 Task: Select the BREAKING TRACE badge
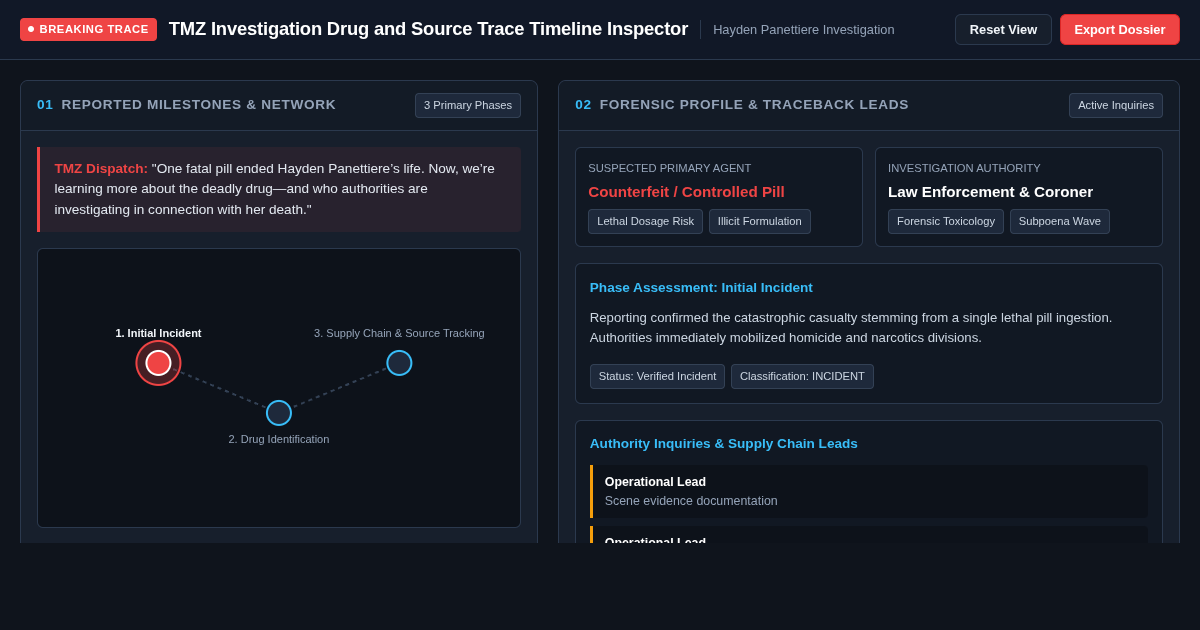coord(88,29)
